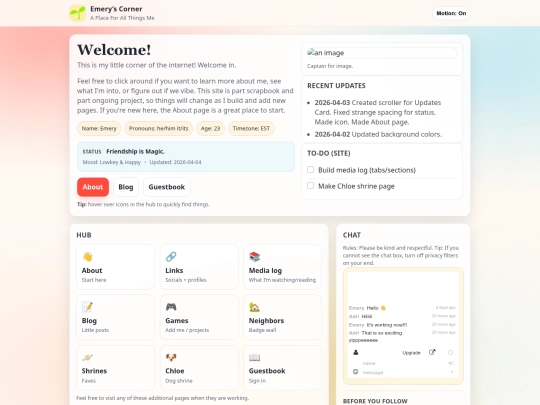Click the chat login arrow icon
The width and height of the screenshot is (540, 405).
click(450, 363)
